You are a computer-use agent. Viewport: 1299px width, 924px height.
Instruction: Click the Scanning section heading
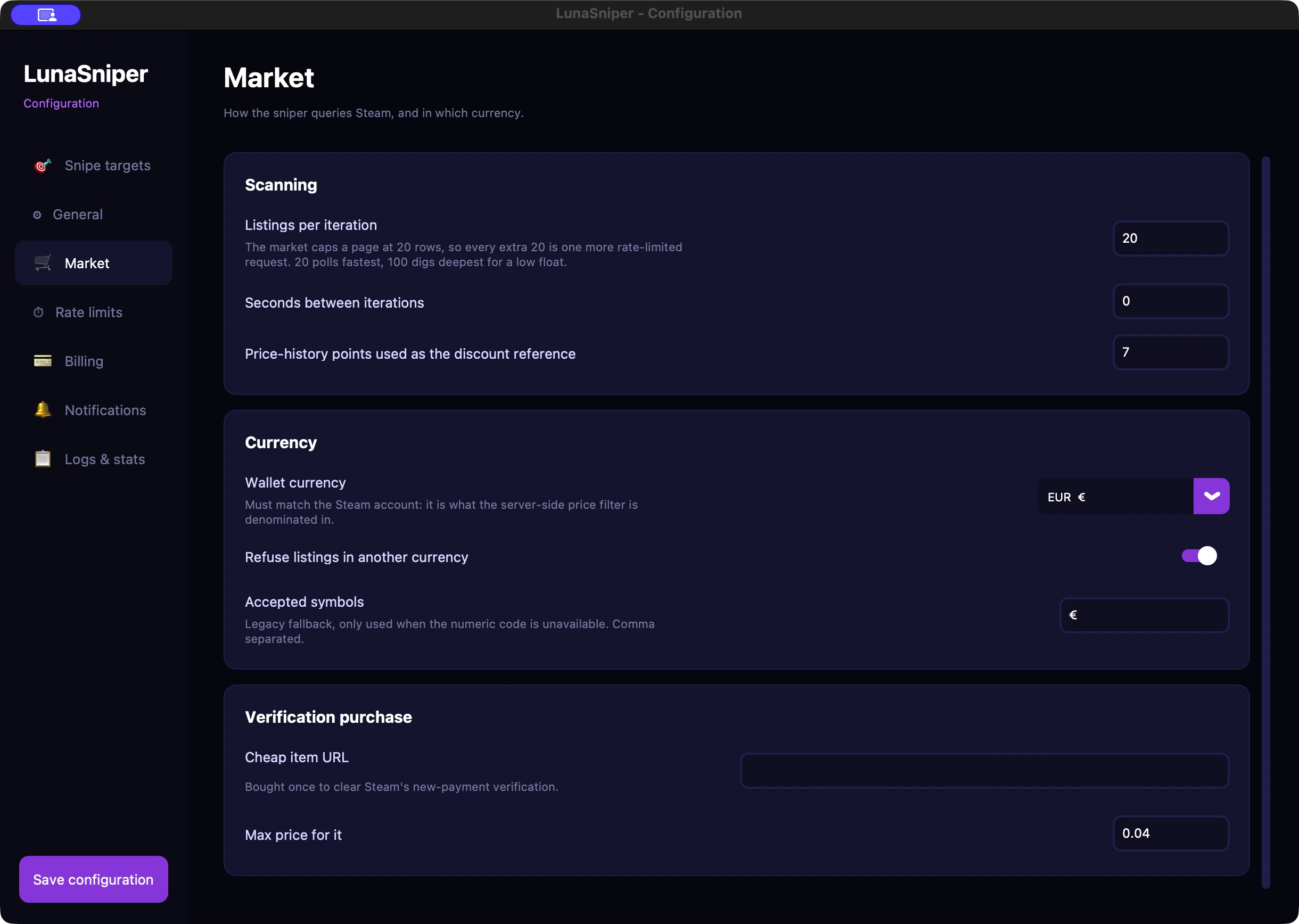[281, 185]
